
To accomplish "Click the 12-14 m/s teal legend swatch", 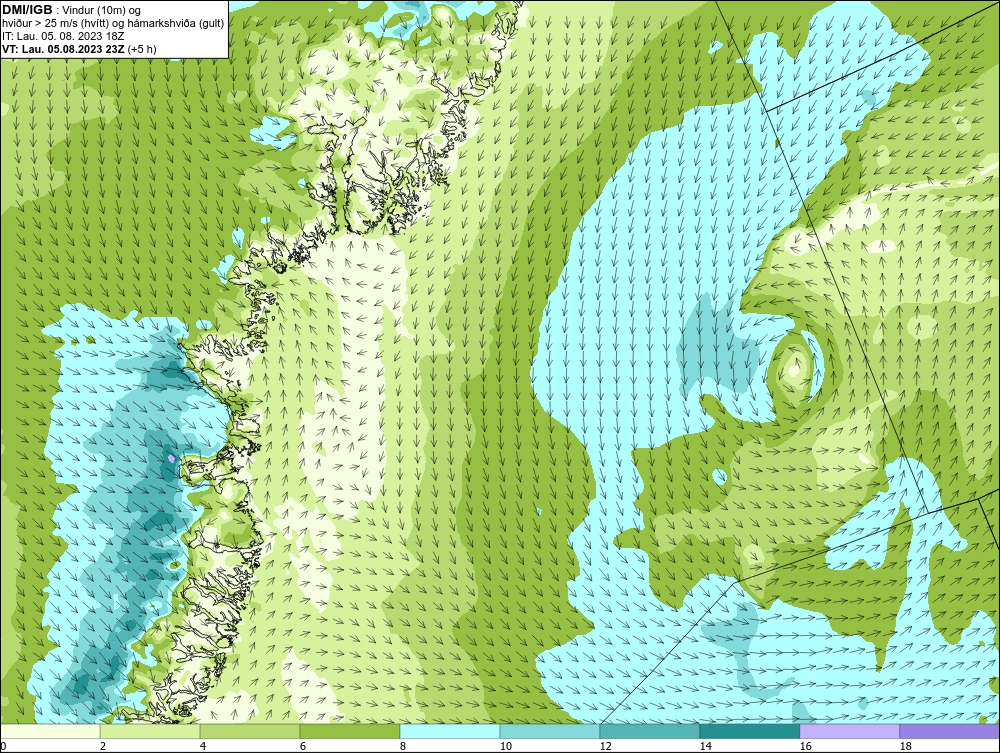I will [650, 731].
